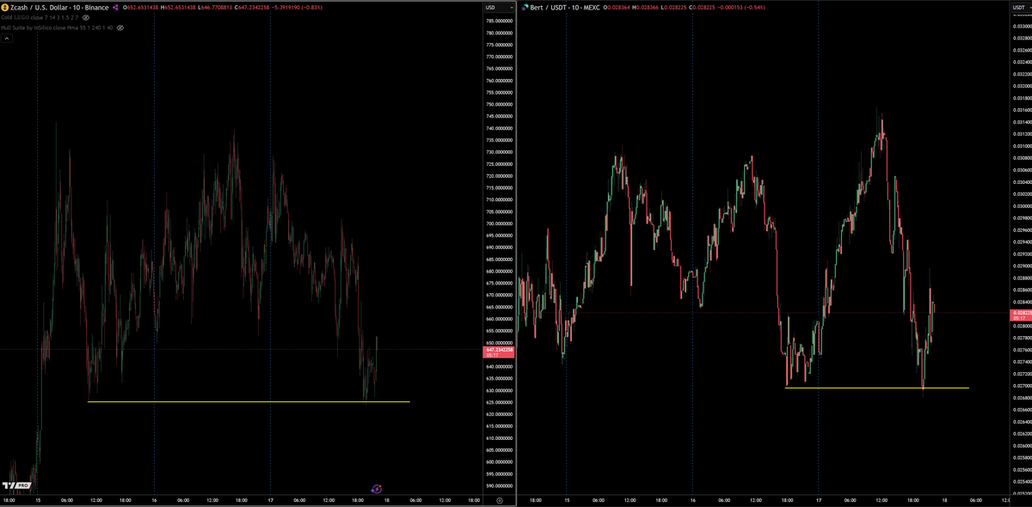Click the yellow support line on Zcash chart
1032x507 pixels.
250,402
